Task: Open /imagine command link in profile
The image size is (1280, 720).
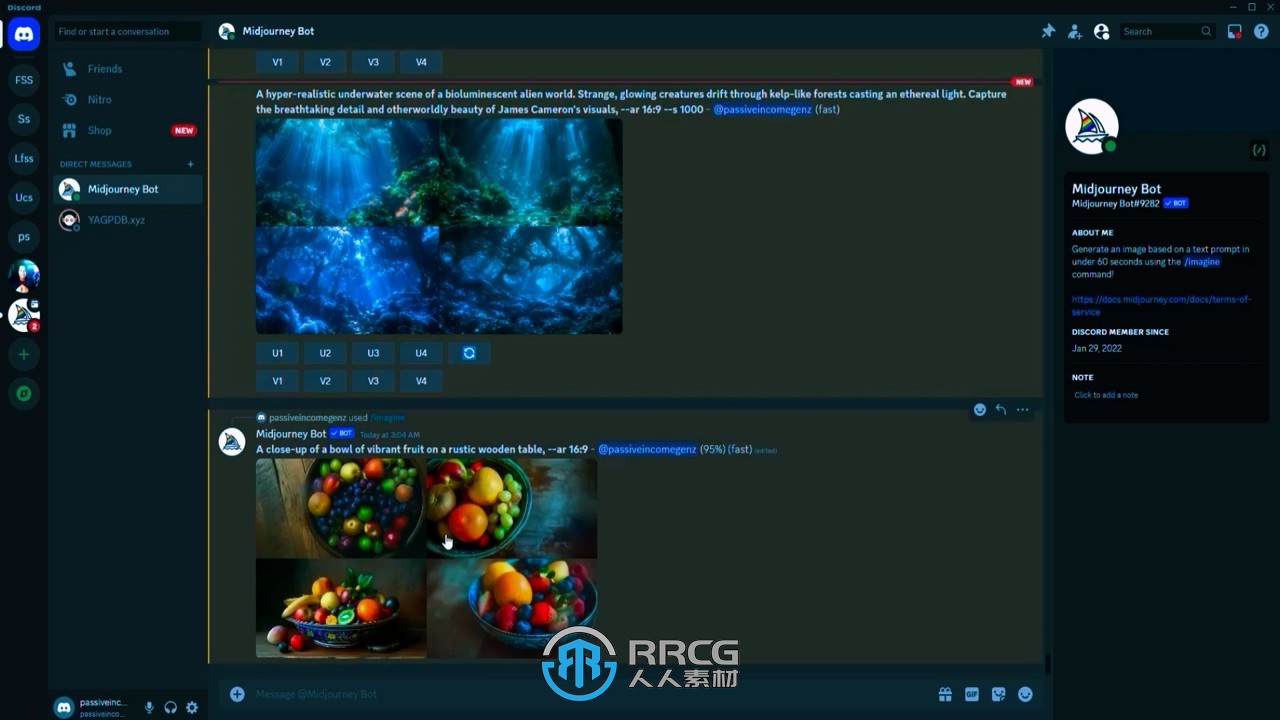Action: (x=1202, y=262)
